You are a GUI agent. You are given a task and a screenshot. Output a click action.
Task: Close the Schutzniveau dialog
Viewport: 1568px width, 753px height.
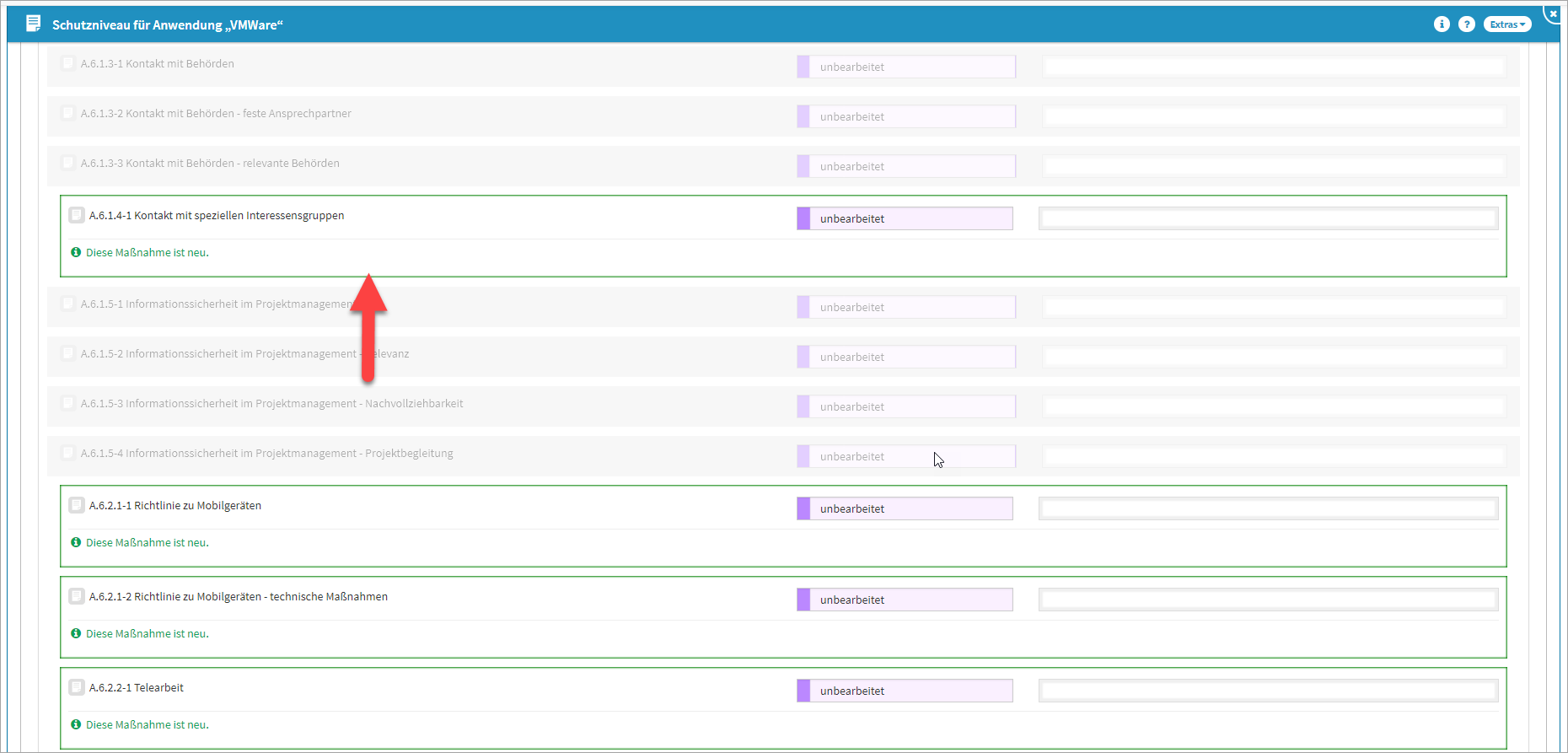pos(1553,13)
